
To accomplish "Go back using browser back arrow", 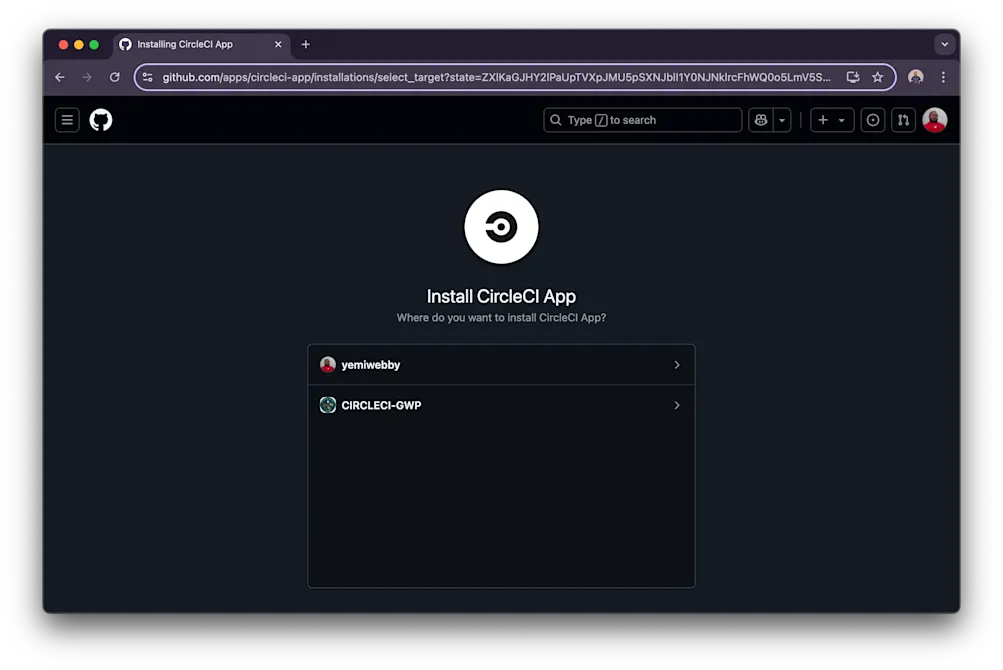I will click(x=60, y=77).
